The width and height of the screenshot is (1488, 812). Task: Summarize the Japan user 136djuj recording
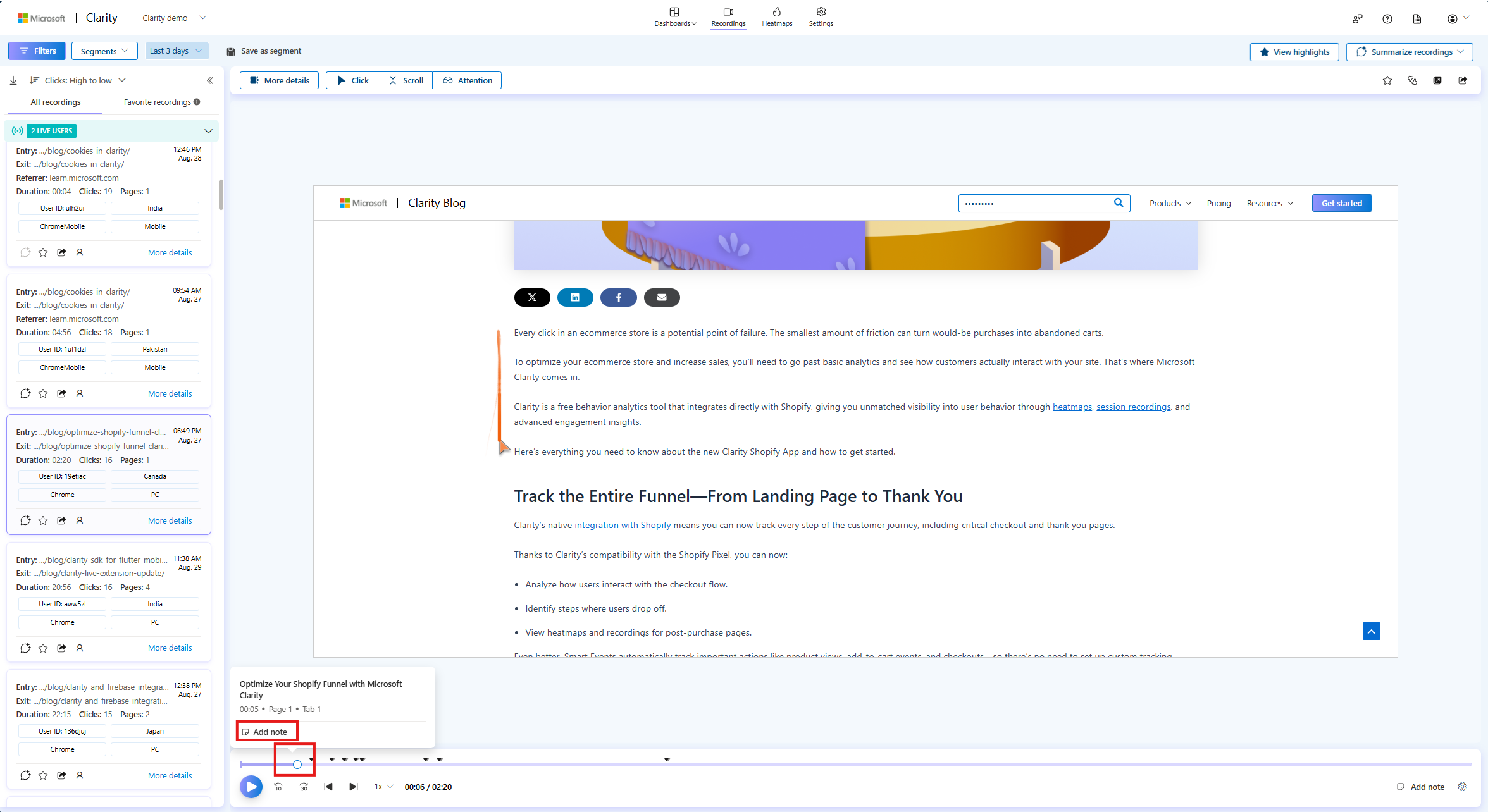[x=25, y=775]
